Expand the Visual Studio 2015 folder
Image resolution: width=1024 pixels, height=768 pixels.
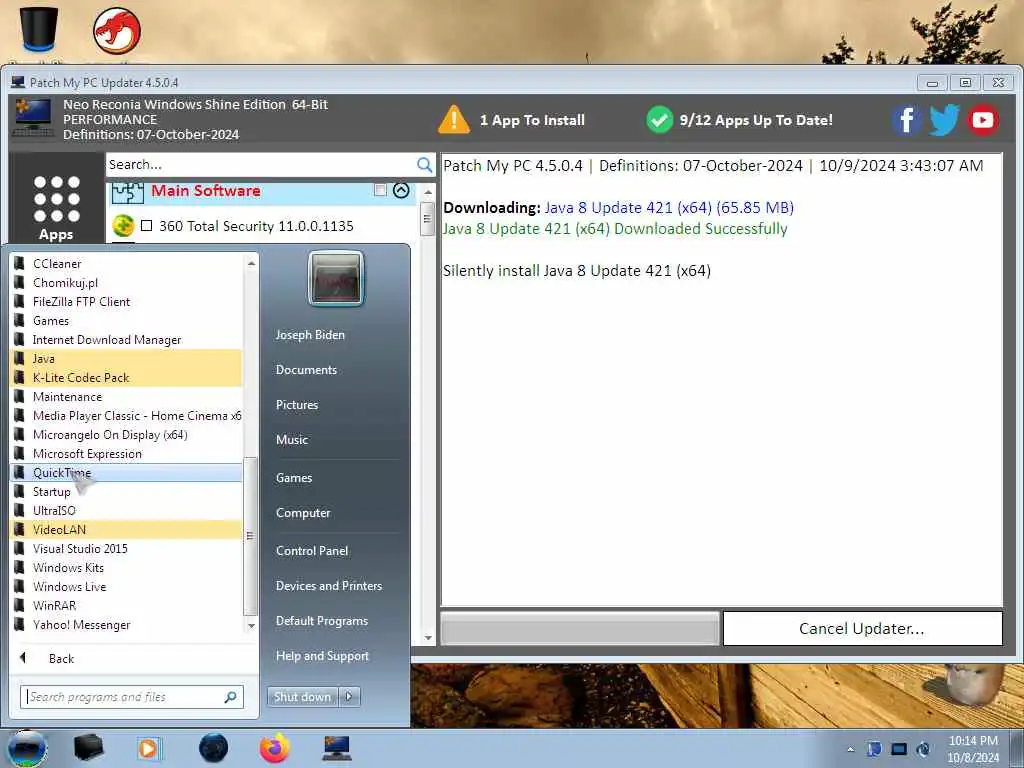pyautogui.click(x=127, y=549)
